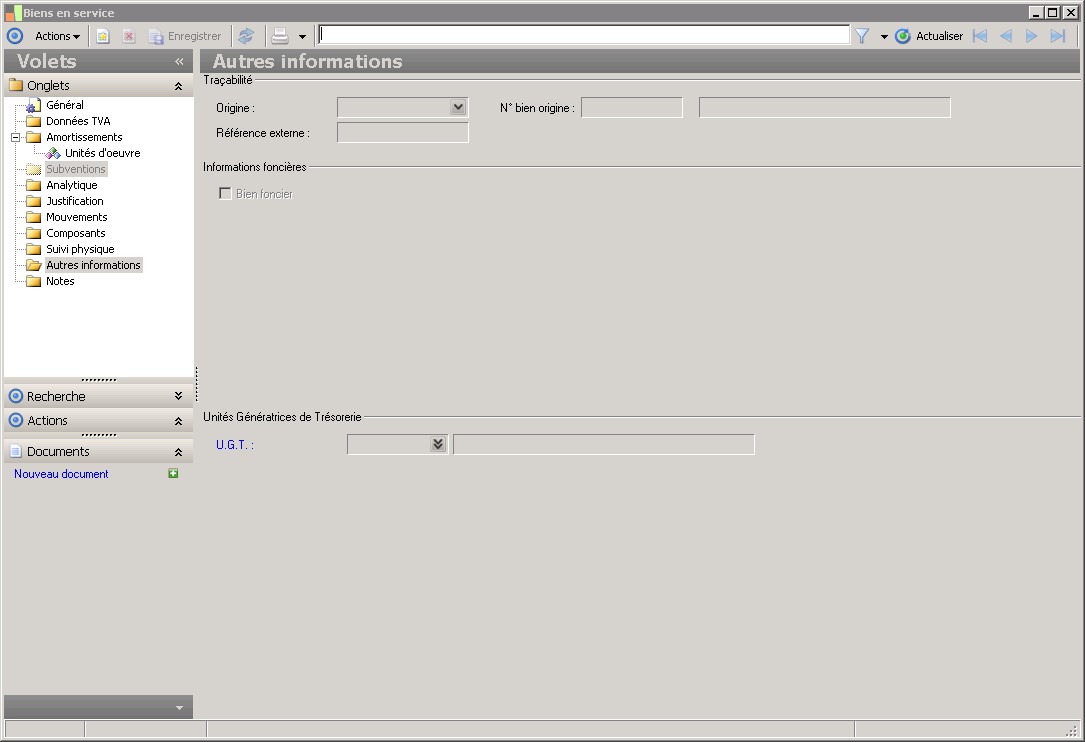This screenshot has height=742, width=1085.
Task: Select Autres informations tree item
Action: pyautogui.click(x=93, y=265)
